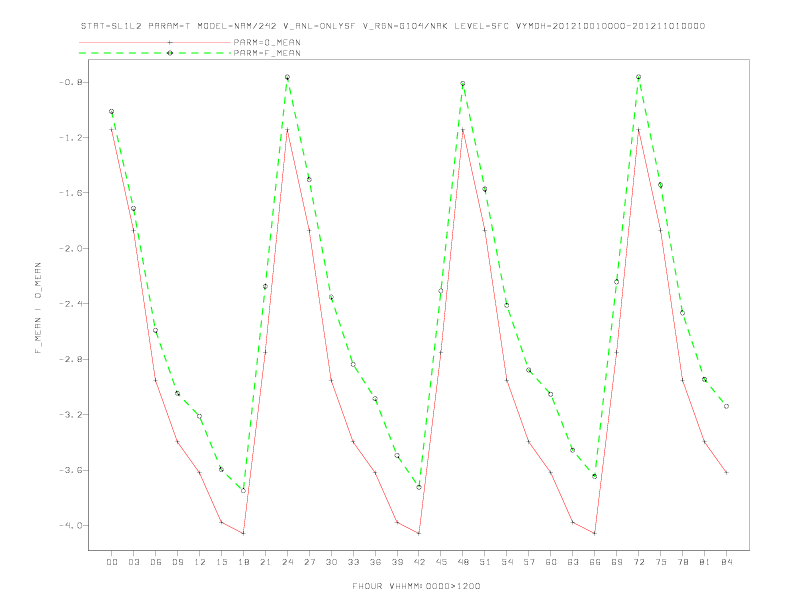Click the 21 forecast hour tick label
Screen dimensions: 792x612
click(265, 562)
